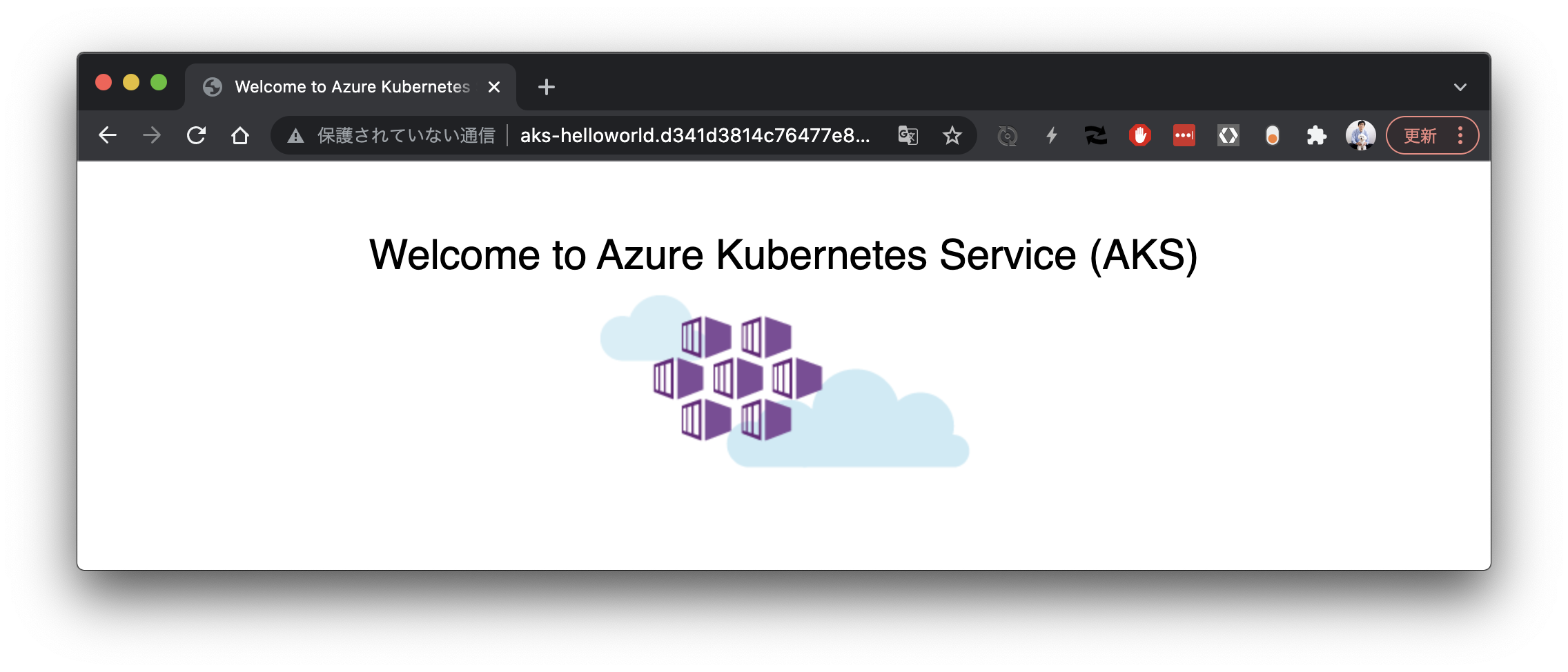This screenshot has width=1568, height=672.
Task: Close the browser window with red button
Action: [x=104, y=83]
